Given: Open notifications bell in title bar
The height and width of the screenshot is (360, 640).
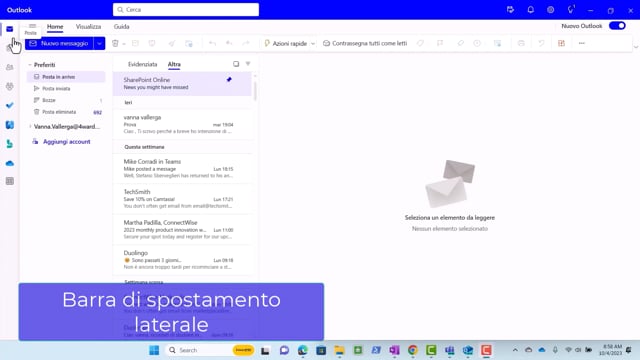Looking at the screenshot, I should [x=530, y=10].
